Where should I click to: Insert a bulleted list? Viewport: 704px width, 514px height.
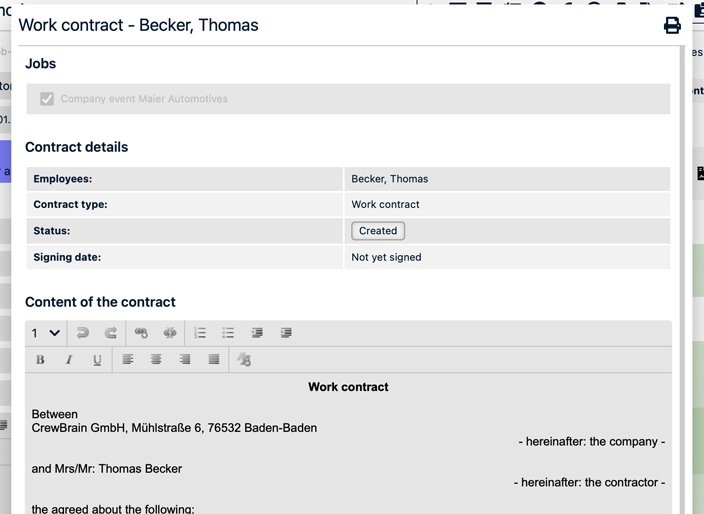click(x=228, y=333)
